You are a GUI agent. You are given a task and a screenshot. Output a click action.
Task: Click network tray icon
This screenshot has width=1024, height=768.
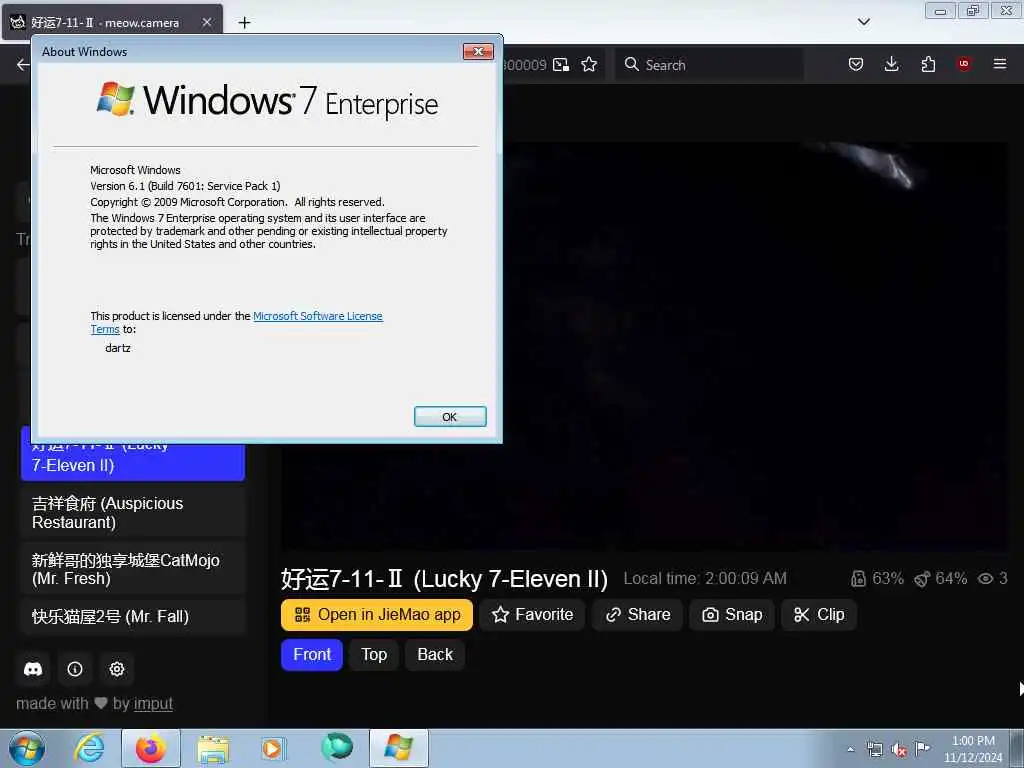point(874,749)
